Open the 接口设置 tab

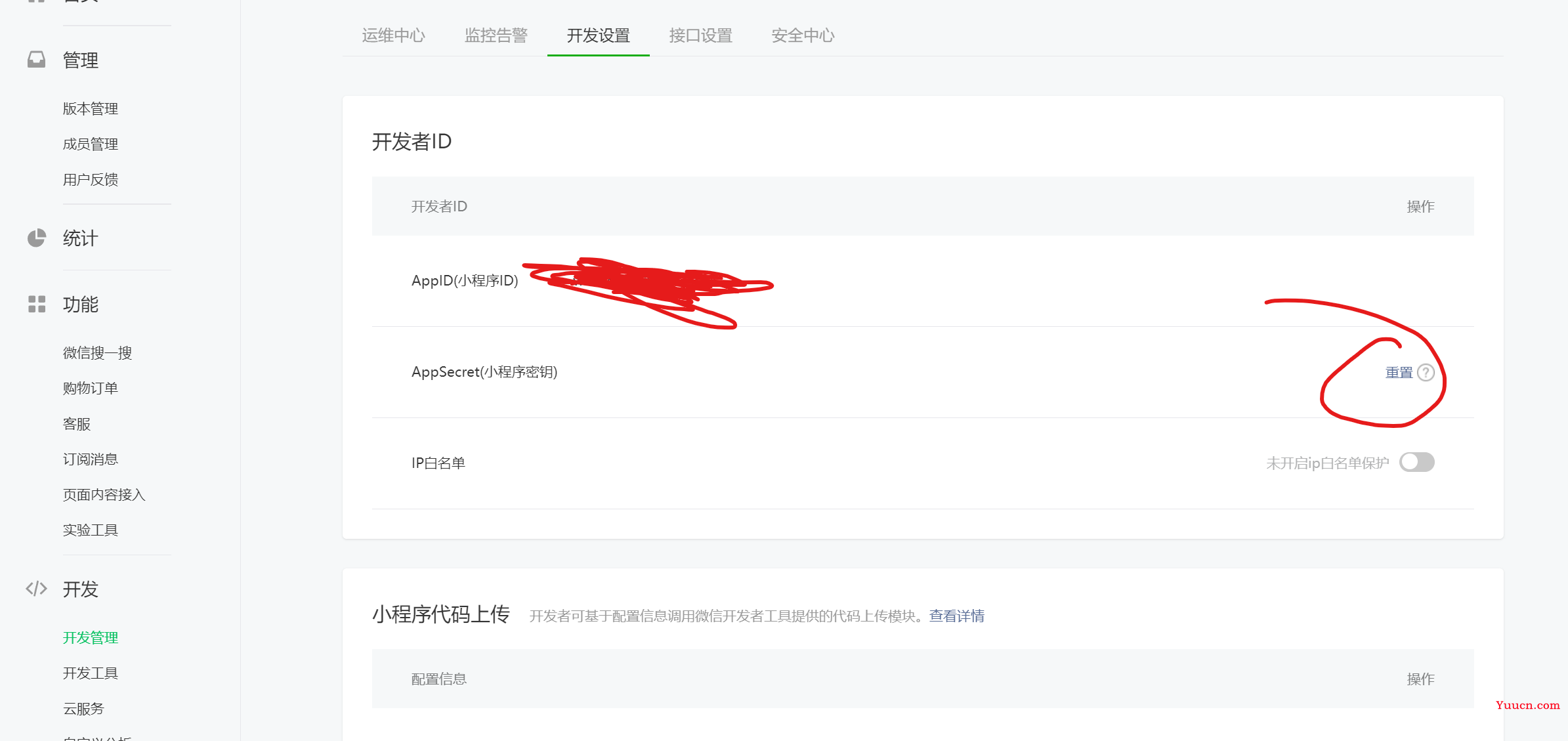point(701,35)
